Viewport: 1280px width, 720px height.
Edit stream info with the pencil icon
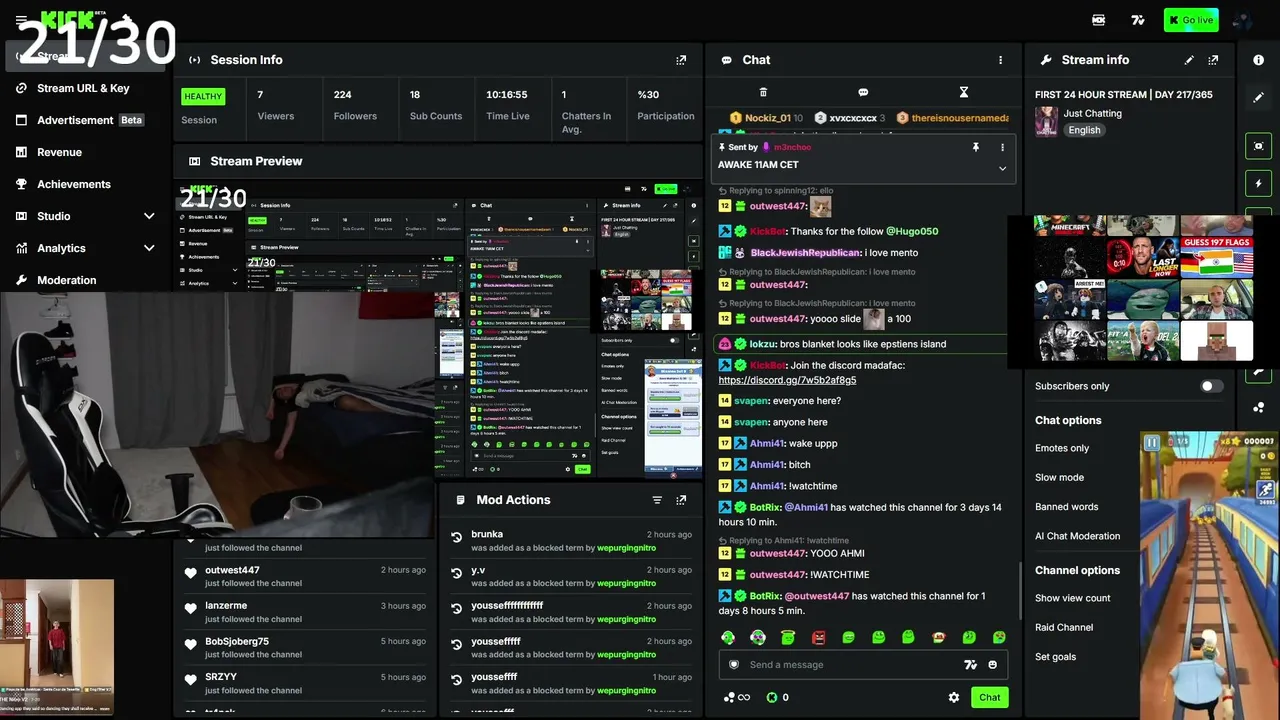pos(1189,60)
